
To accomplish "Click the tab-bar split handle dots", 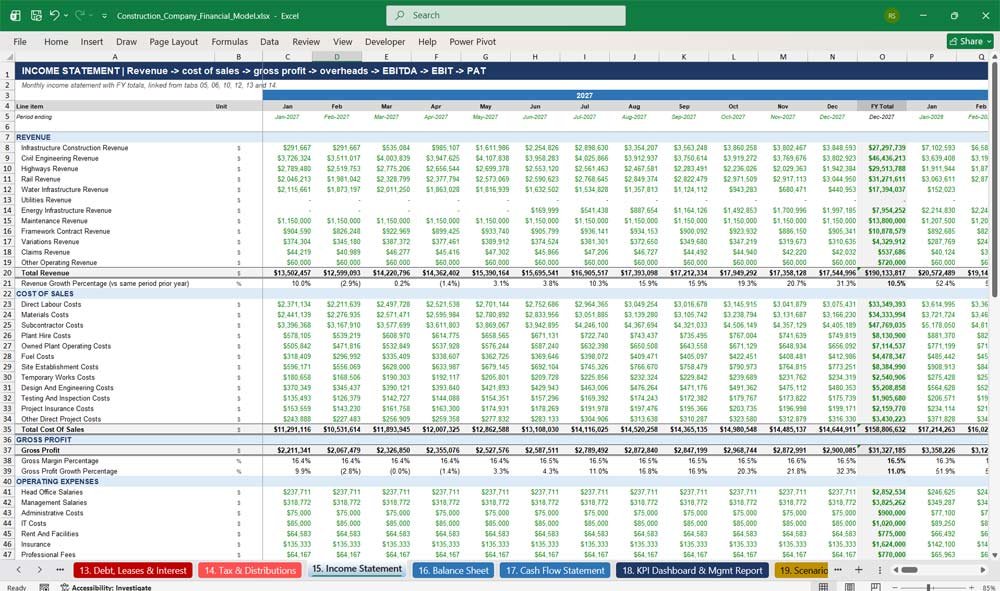I will coord(879,570).
